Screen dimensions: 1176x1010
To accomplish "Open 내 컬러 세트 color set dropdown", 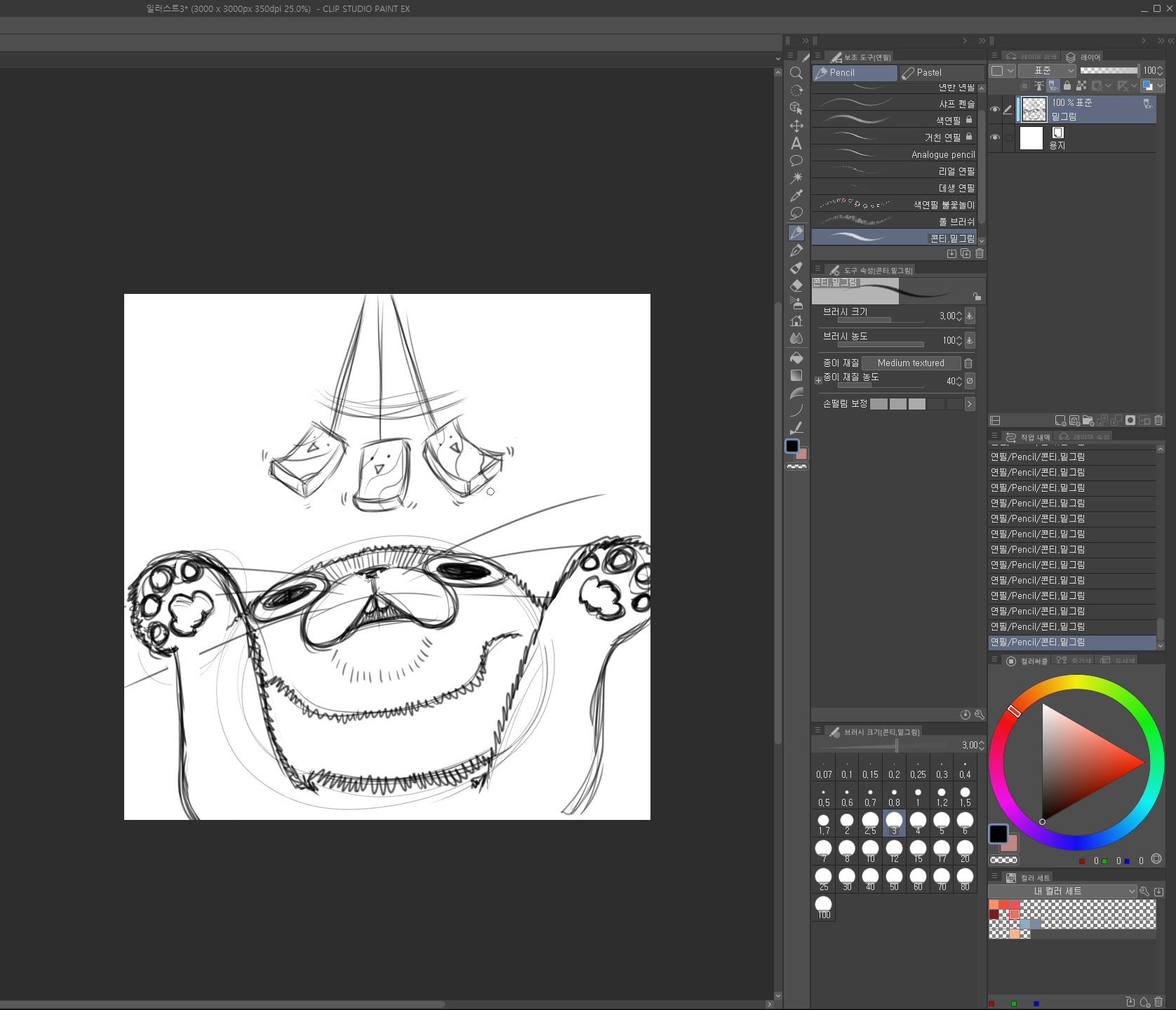I will [x=1062, y=891].
